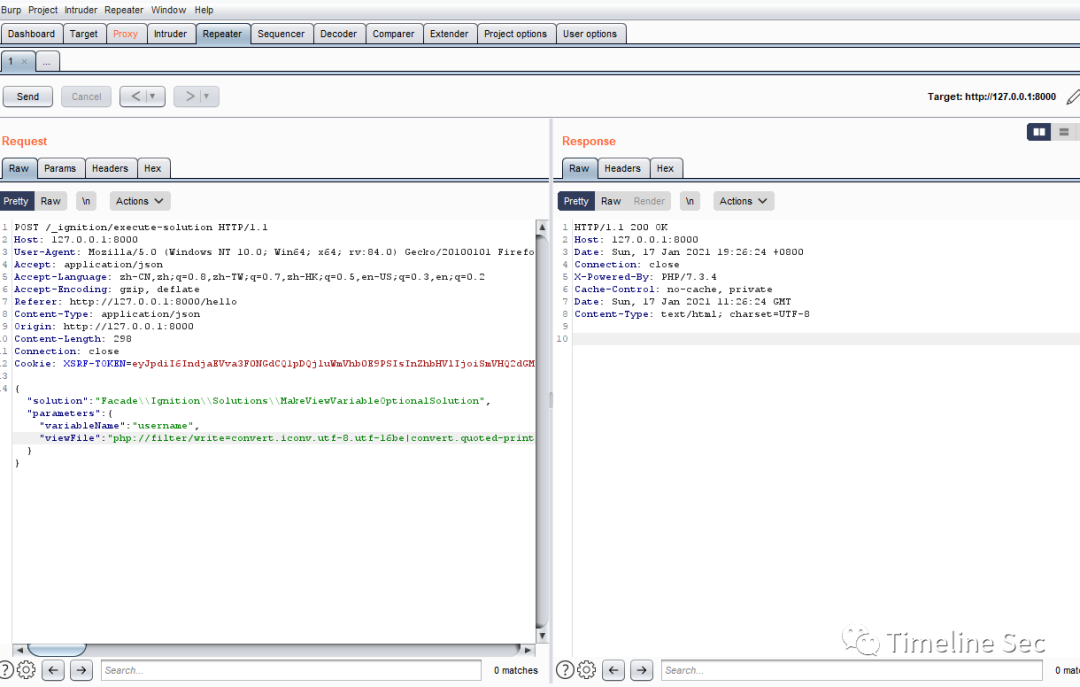The width and height of the screenshot is (1080, 687).
Task: Open the Burp menu
Action: coord(11,10)
